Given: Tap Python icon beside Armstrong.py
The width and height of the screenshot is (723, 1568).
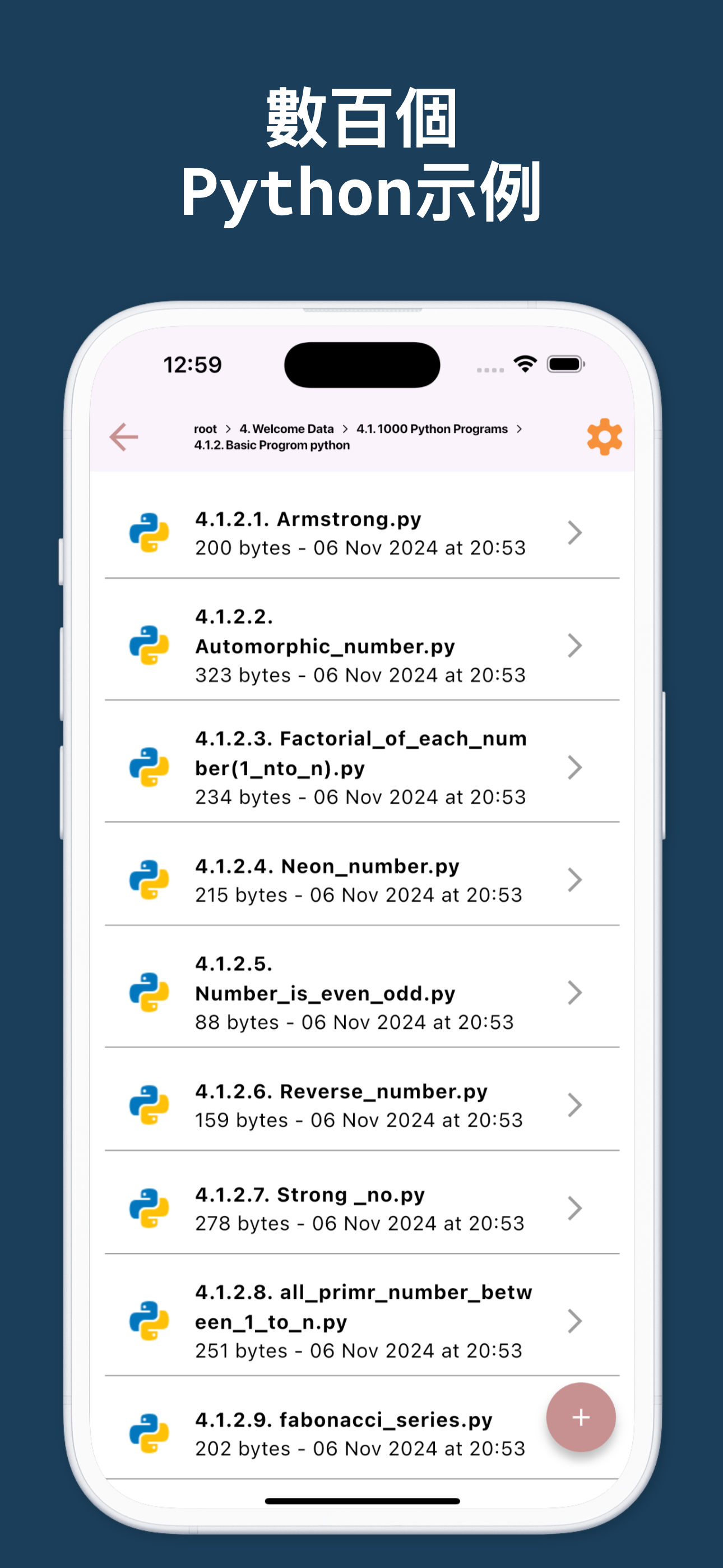Looking at the screenshot, I should click(149, 533).
